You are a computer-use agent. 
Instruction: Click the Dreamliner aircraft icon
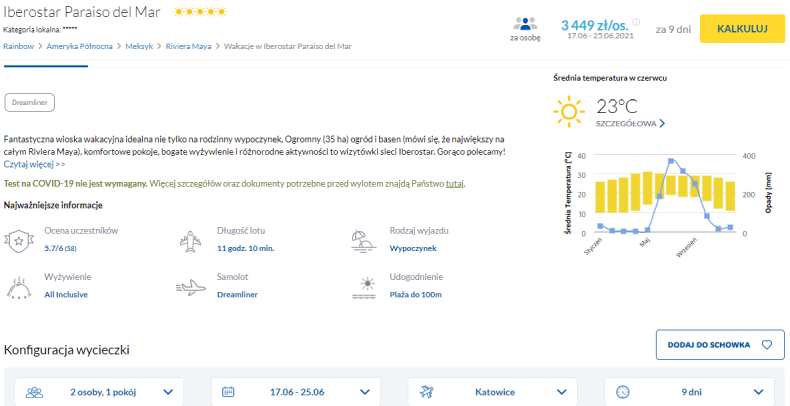click(191, 288)
